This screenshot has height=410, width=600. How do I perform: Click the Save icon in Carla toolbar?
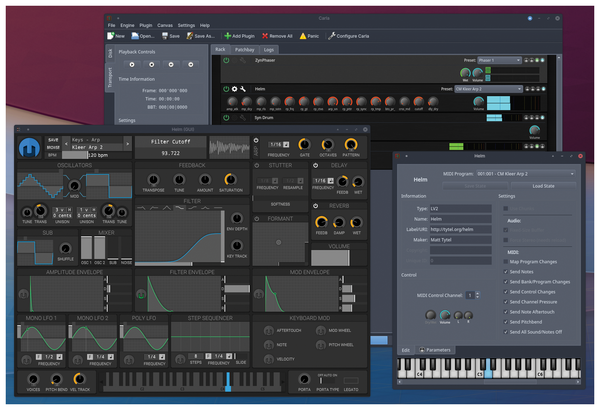click(x=165, y=36)
